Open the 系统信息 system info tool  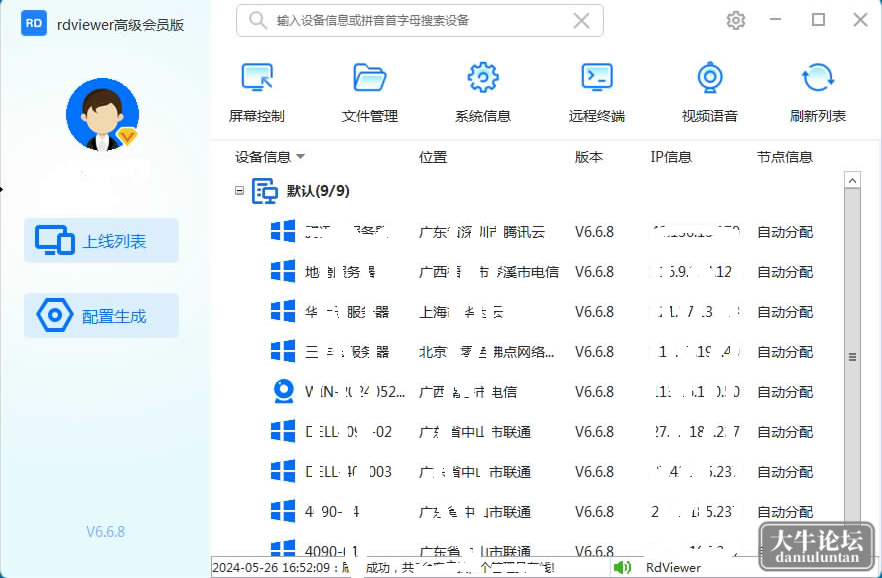pos(483,92)
